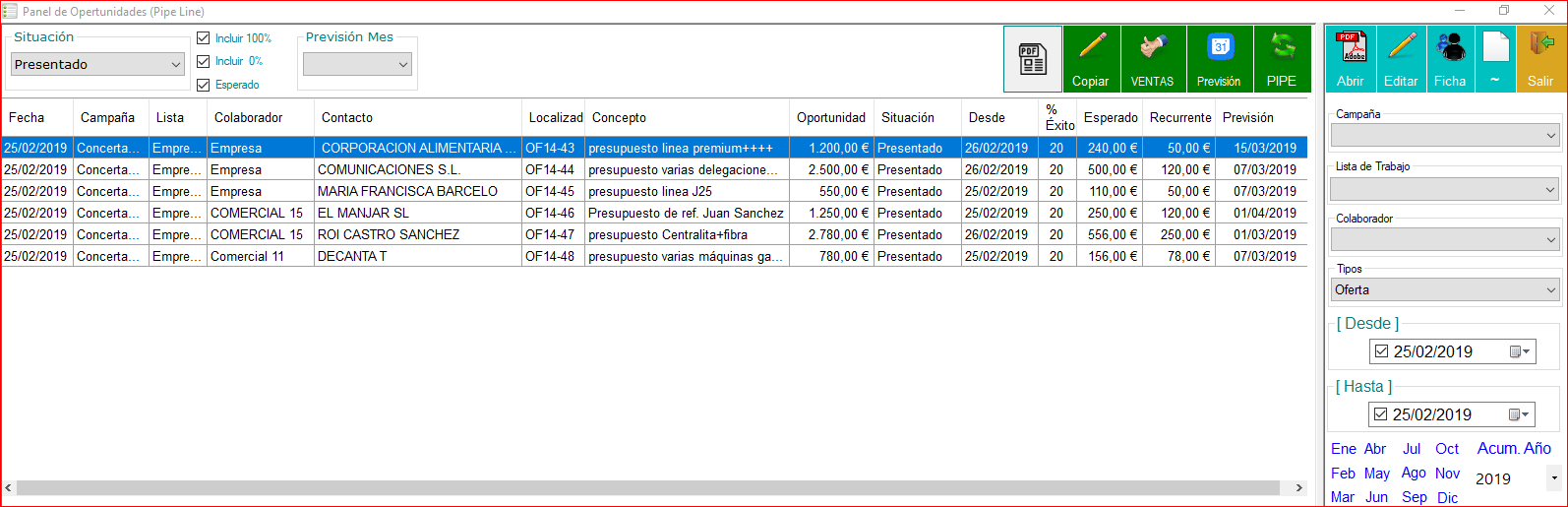The image size is (1568, 507).
Task: Change the 2019 year stepper
Action: click(1554, 478)
